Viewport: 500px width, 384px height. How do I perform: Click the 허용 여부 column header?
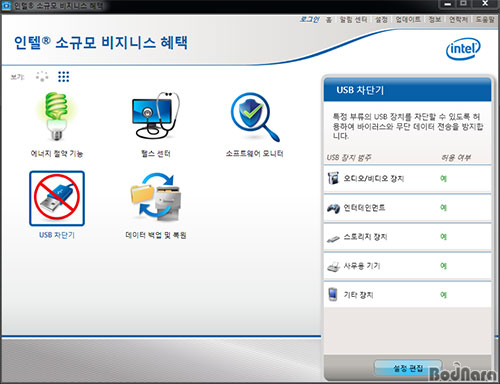coord(456,158)
